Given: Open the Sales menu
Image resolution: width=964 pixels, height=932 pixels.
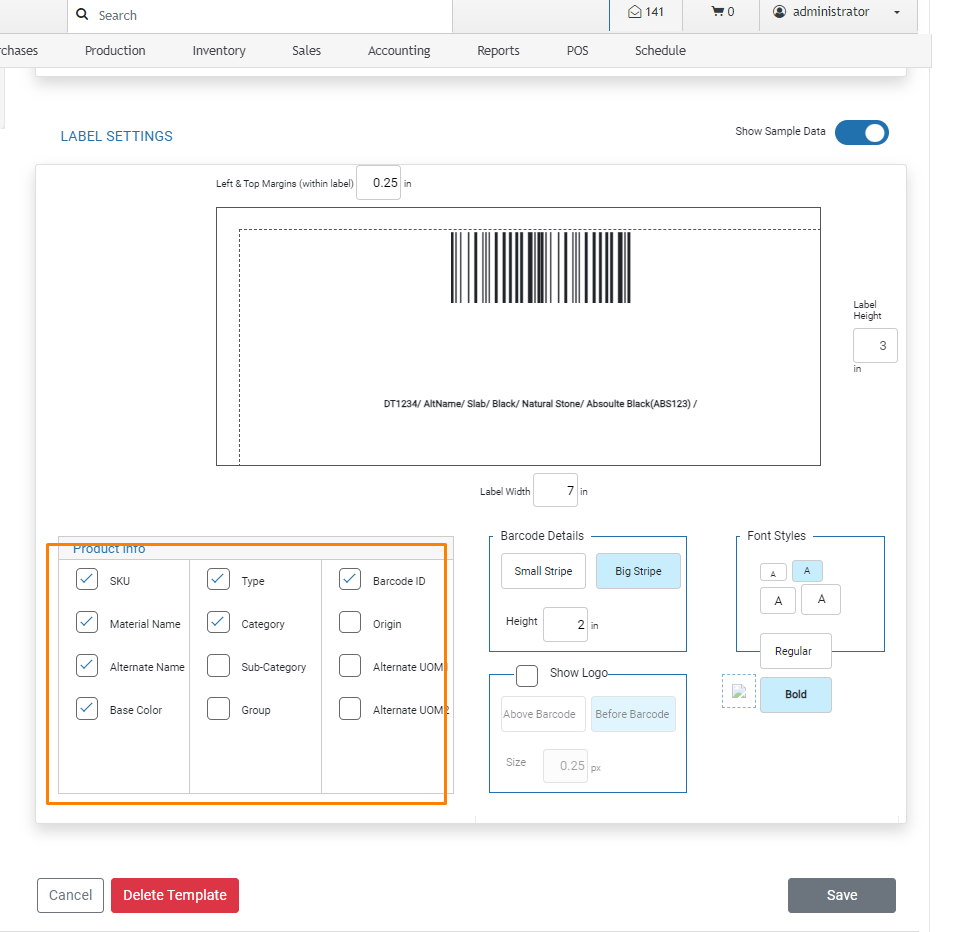Looking at the screenshot, I should coord(306,50).
